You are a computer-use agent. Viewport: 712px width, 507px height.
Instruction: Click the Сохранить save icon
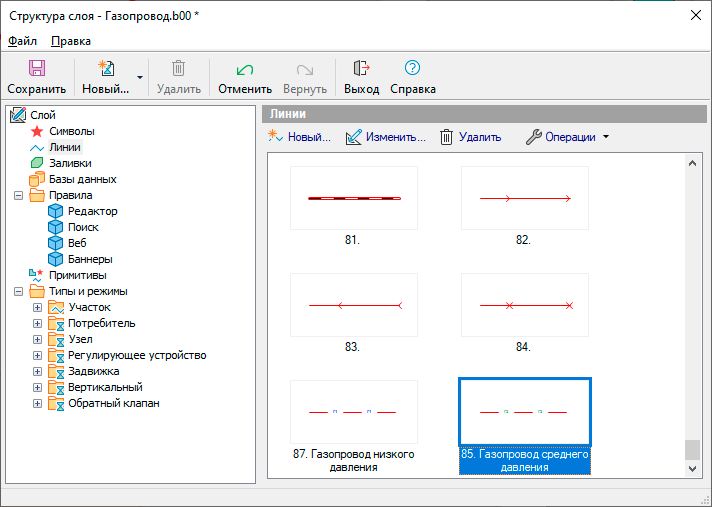[37, 68]
